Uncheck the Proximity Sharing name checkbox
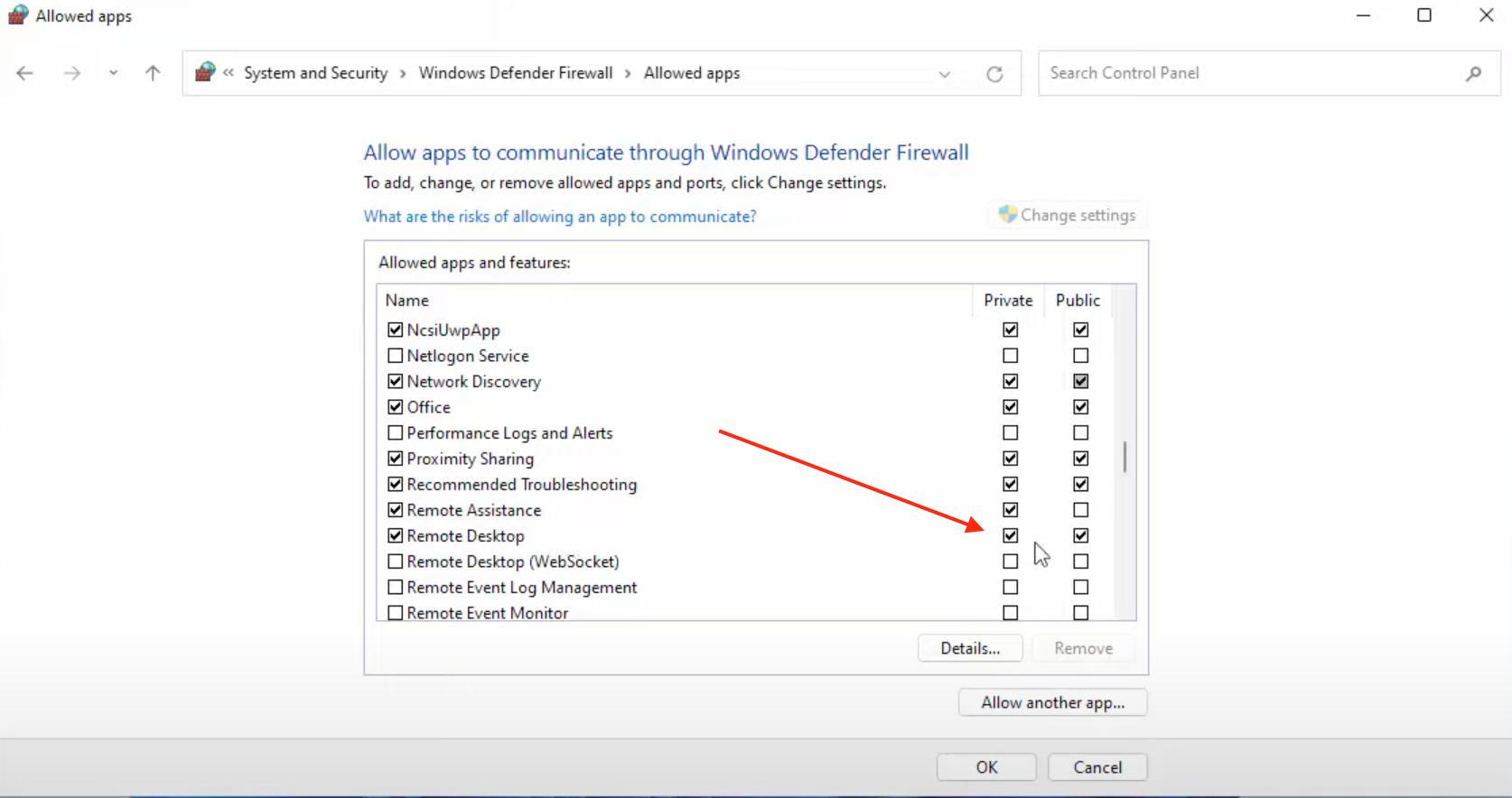This screenshot has width=1512, height=798. click(395, 459)
